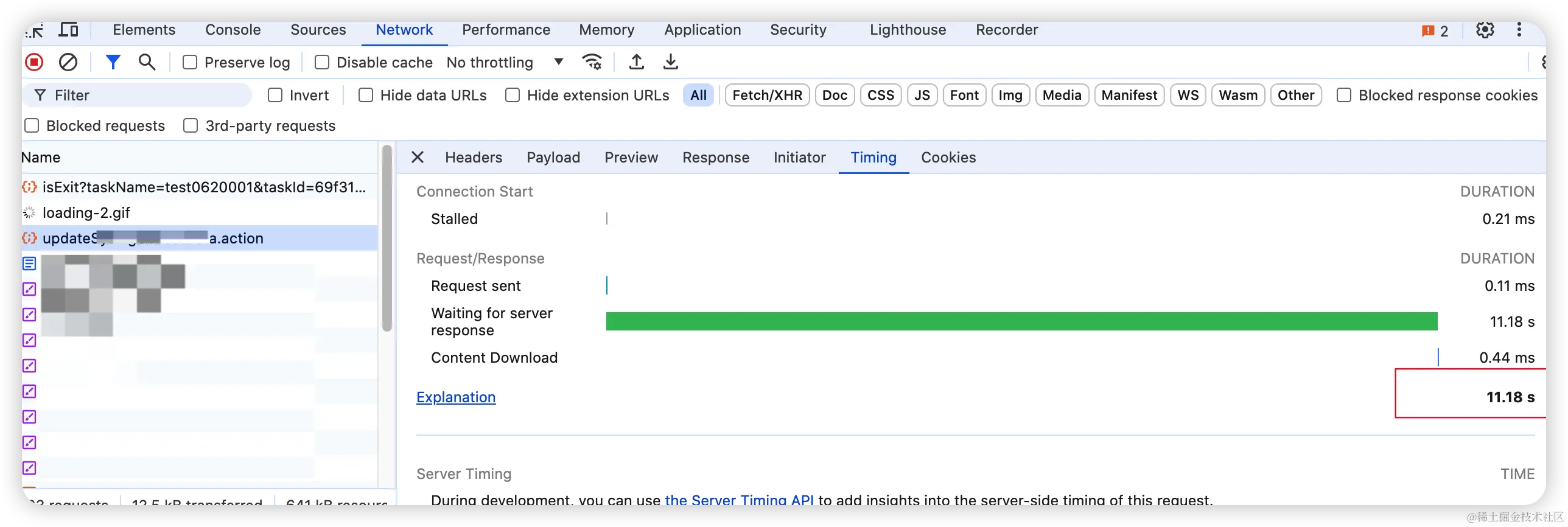Check Hide data URLs
This screenshot has height=527, width=1568.
[366, 96]
